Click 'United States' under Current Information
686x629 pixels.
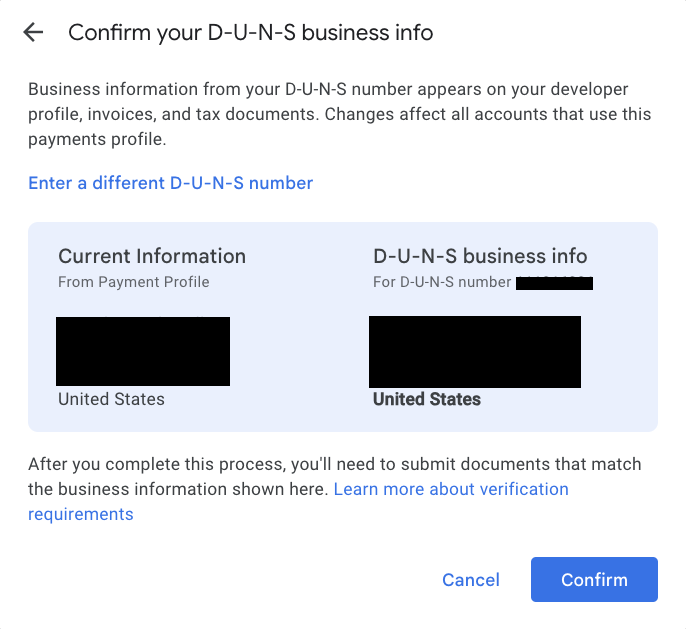tap(112, 399)
